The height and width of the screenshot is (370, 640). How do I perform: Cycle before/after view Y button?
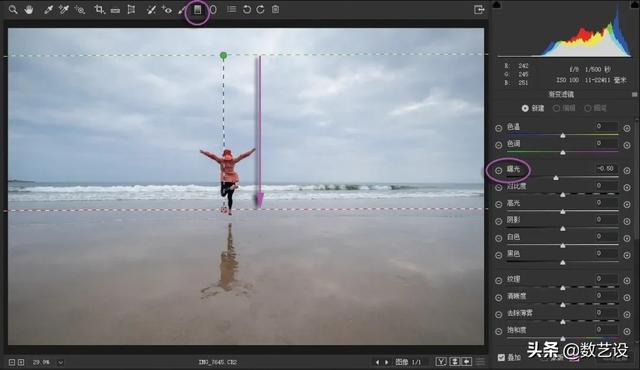pos(441,362)
